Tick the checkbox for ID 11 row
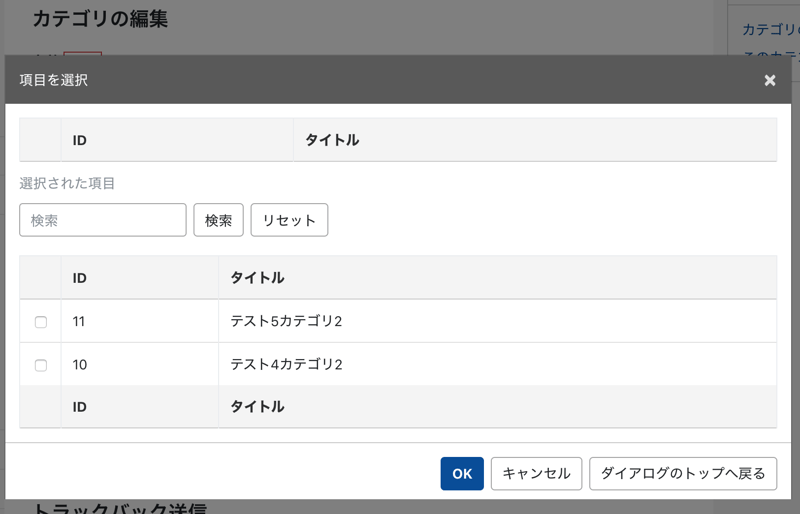 pos(41,322)
